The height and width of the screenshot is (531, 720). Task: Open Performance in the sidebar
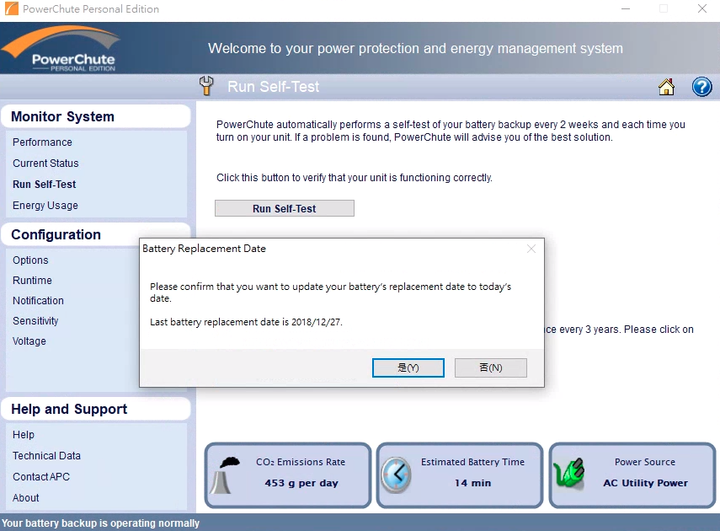pyautogui.click(x=42, y=142)
